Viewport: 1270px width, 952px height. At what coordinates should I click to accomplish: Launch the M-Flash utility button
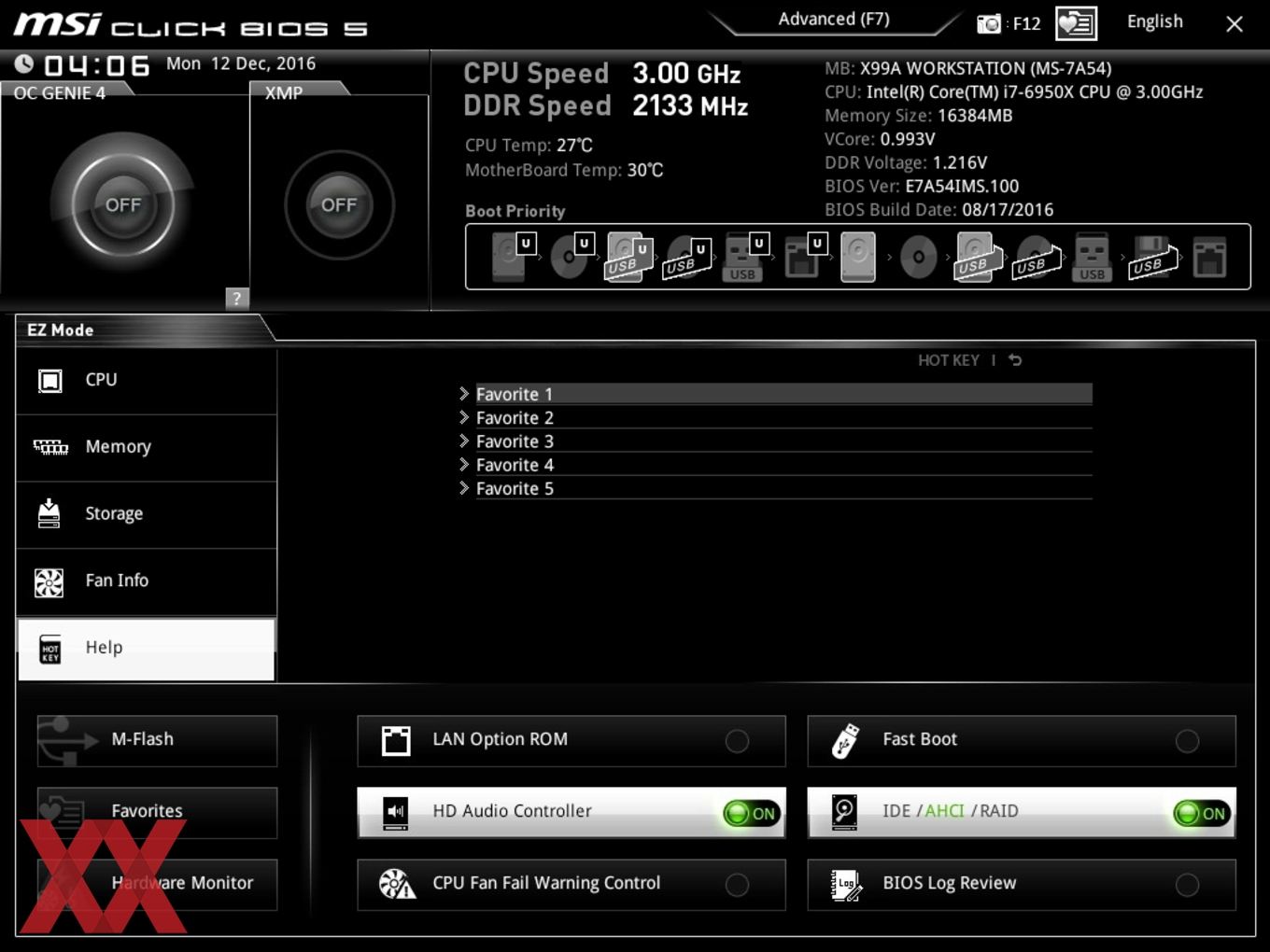point(157,740)
